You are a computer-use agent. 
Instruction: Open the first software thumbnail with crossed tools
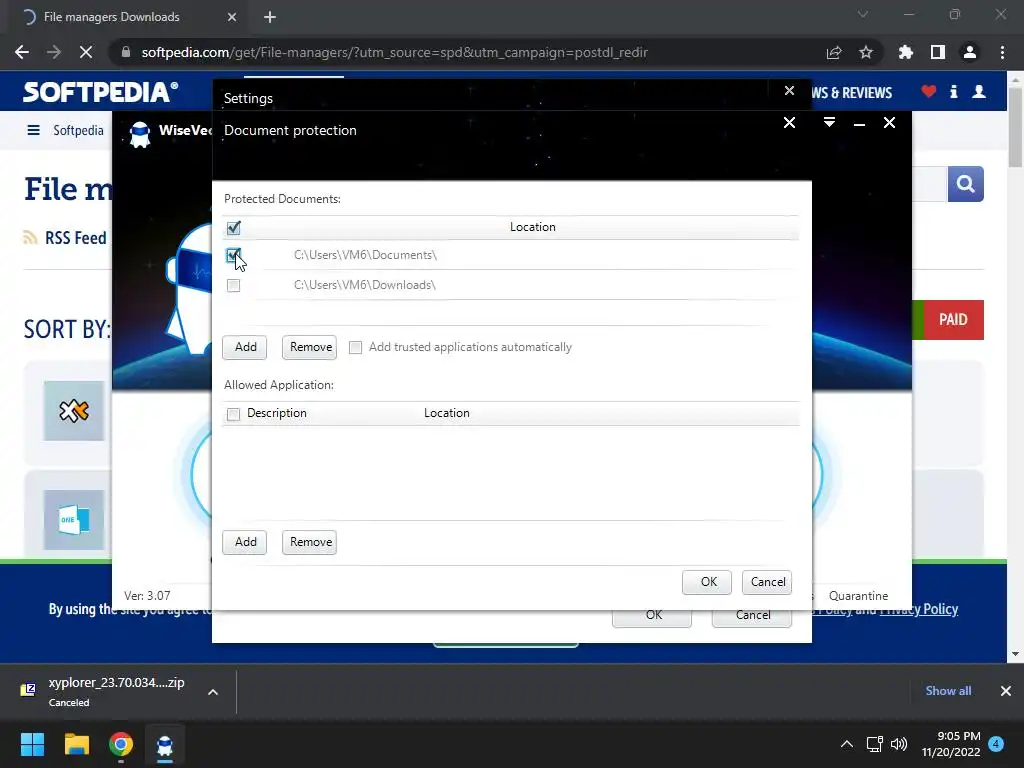tap(74, 411)
